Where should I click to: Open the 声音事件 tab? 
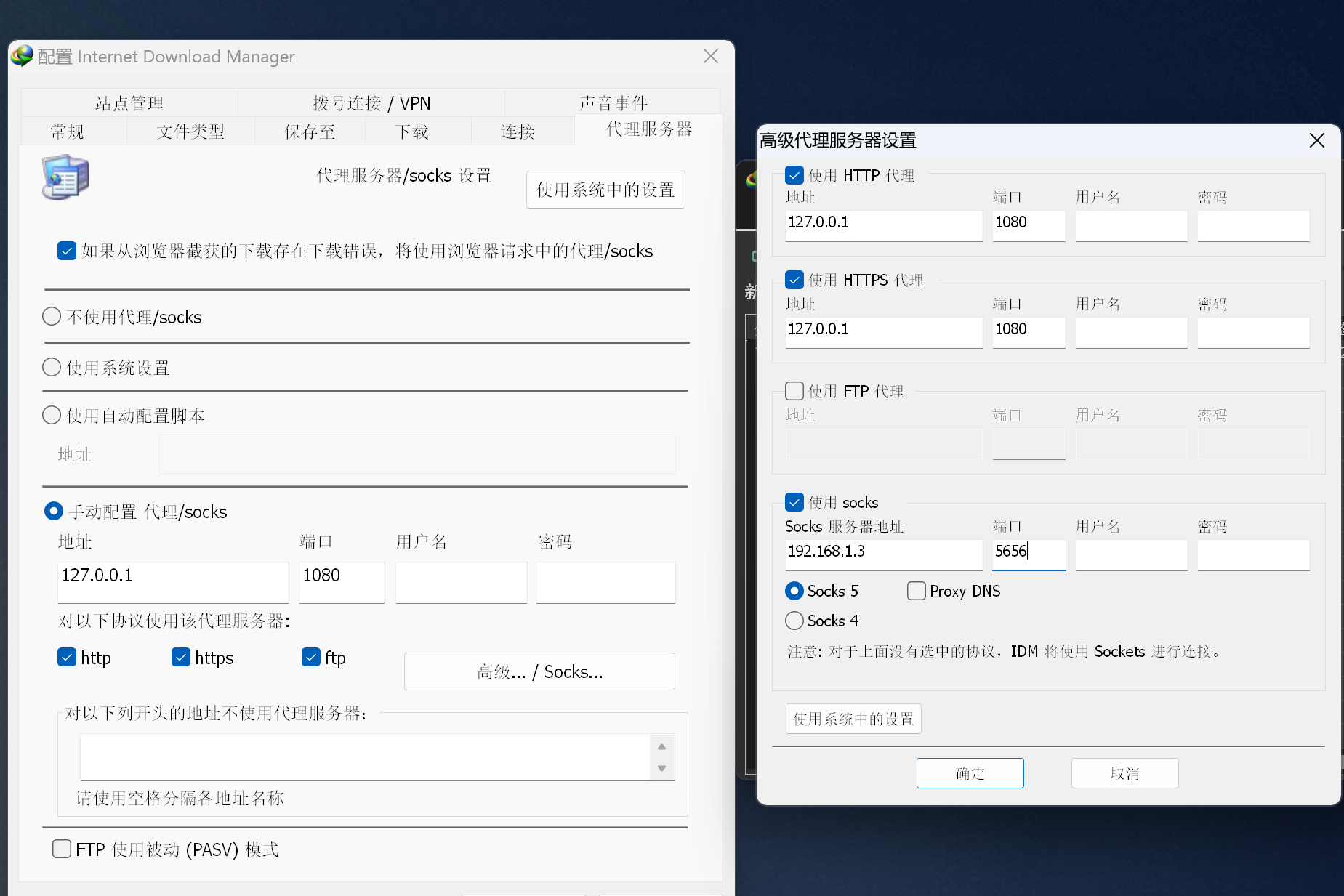coord(613,103)
